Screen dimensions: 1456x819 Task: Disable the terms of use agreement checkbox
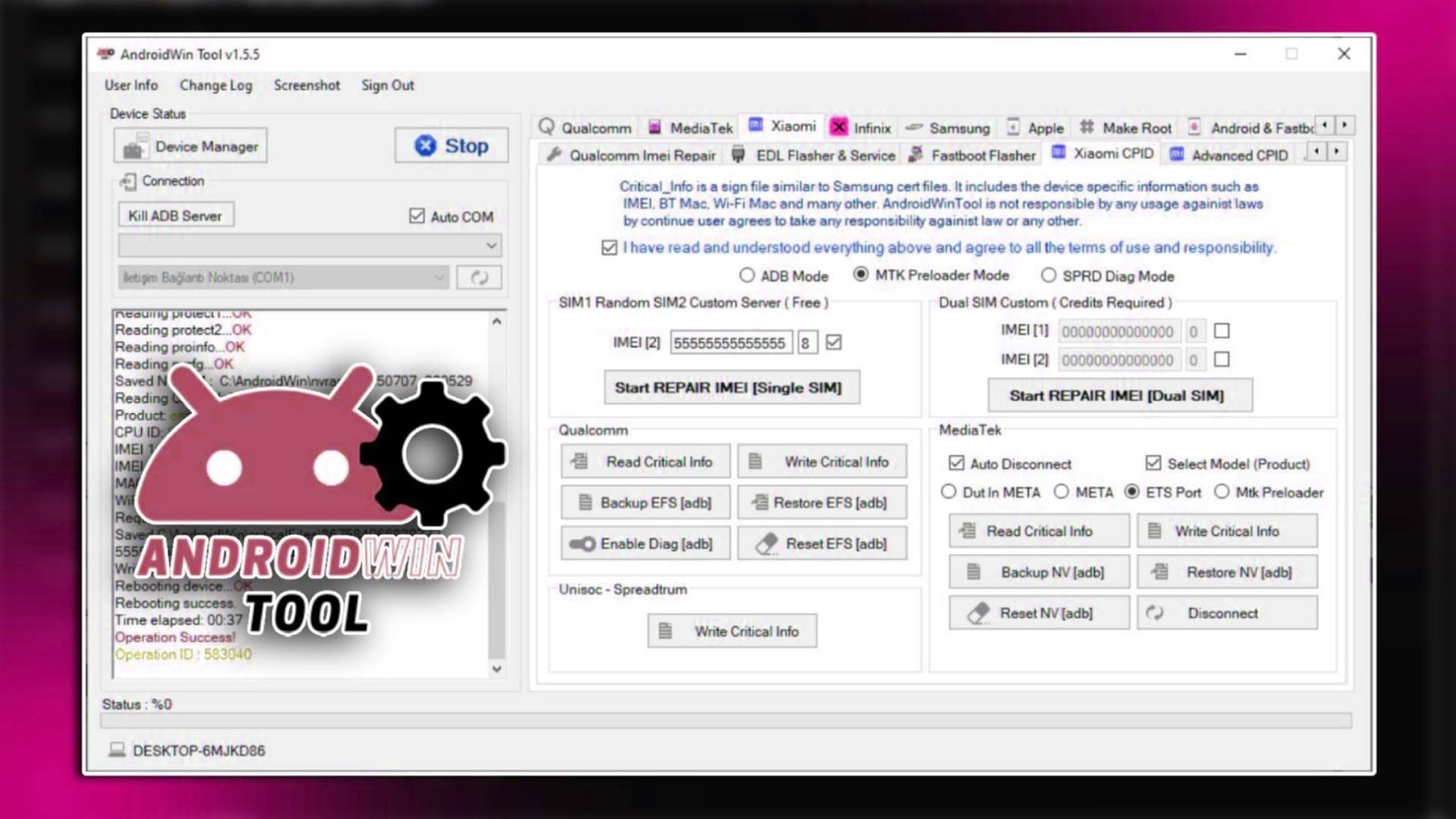[608, 247]
